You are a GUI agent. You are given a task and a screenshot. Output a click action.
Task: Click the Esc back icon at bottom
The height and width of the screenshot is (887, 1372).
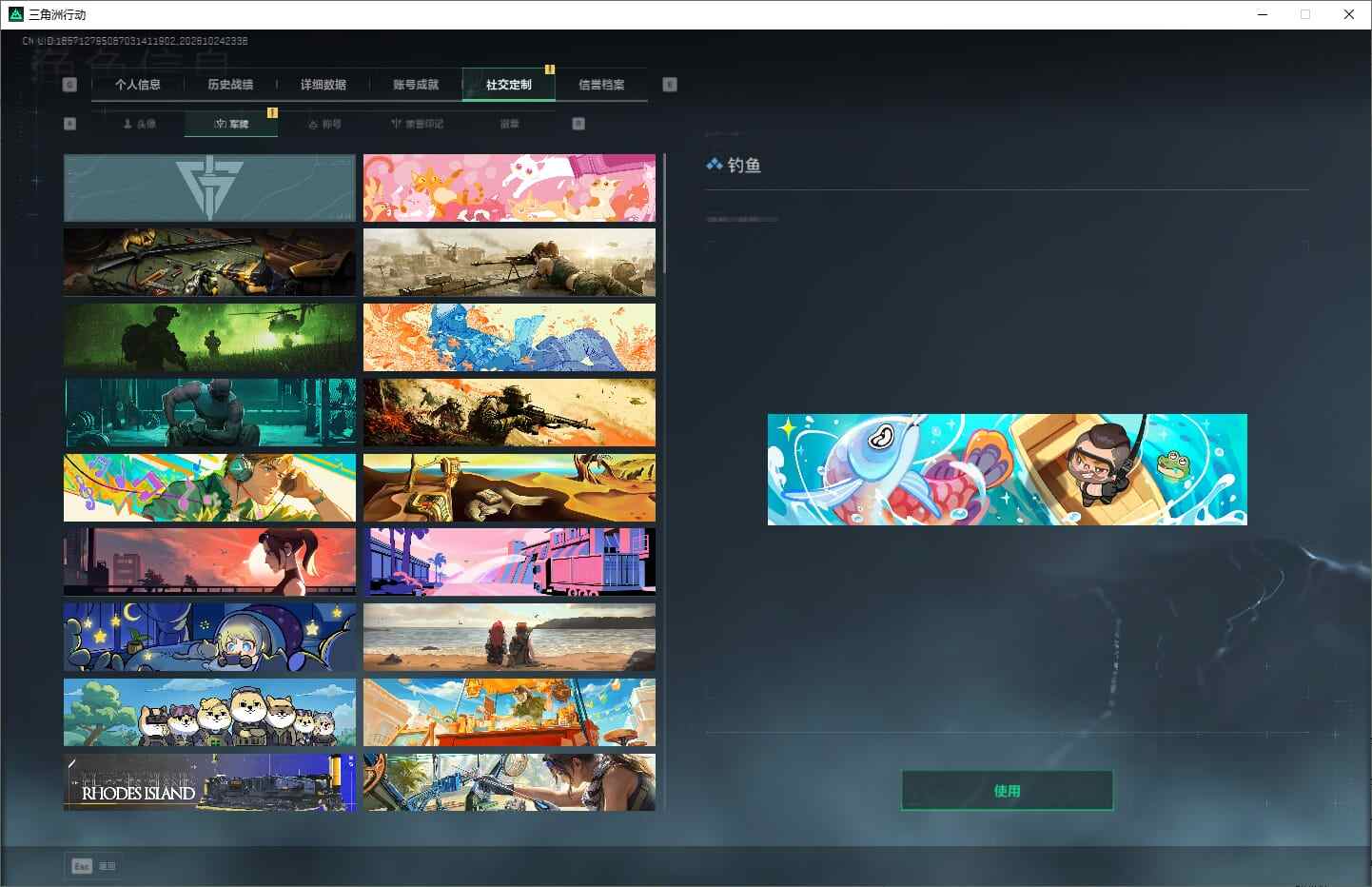(x=82, y=866)
